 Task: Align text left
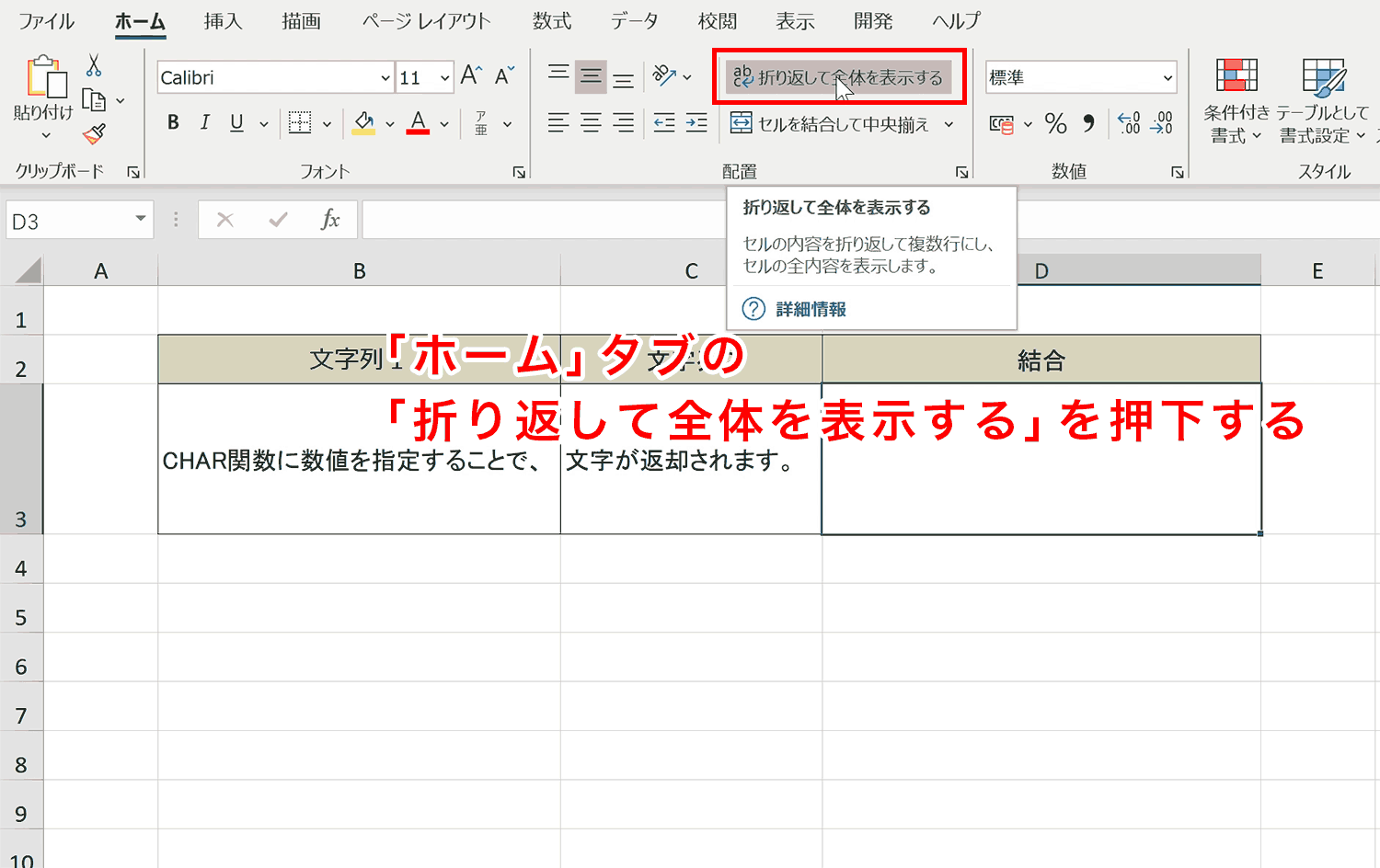point(558,123)
